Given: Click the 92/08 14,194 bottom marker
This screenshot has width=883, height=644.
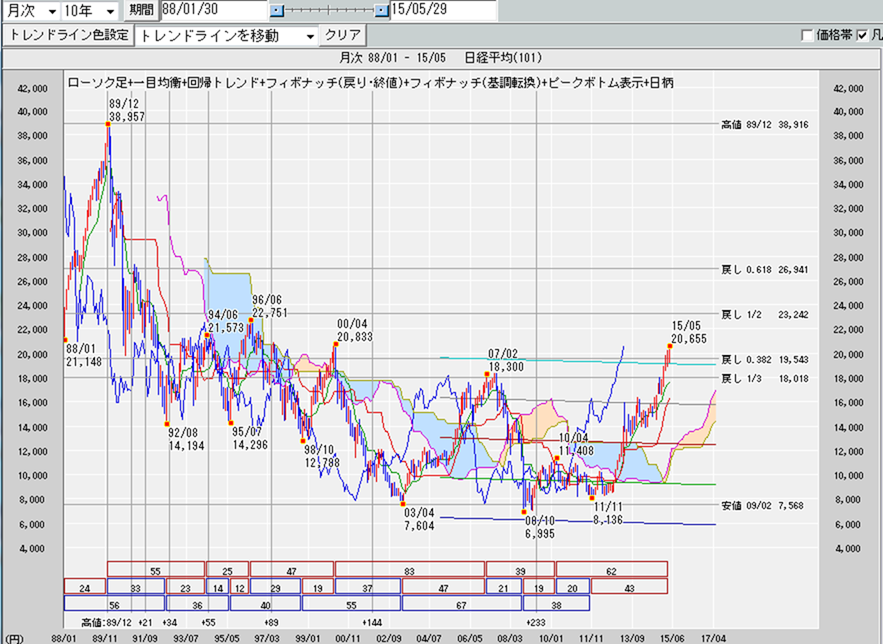Looking at the screenshot, I should 167,424.
